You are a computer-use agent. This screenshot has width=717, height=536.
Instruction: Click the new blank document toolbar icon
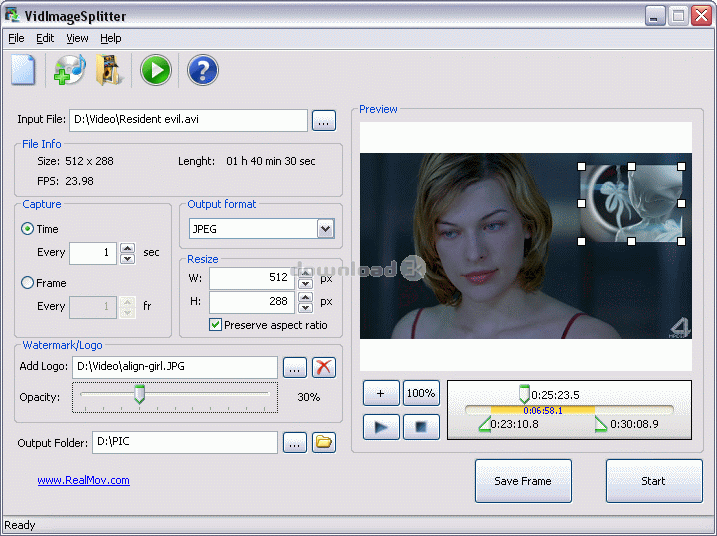23,71
